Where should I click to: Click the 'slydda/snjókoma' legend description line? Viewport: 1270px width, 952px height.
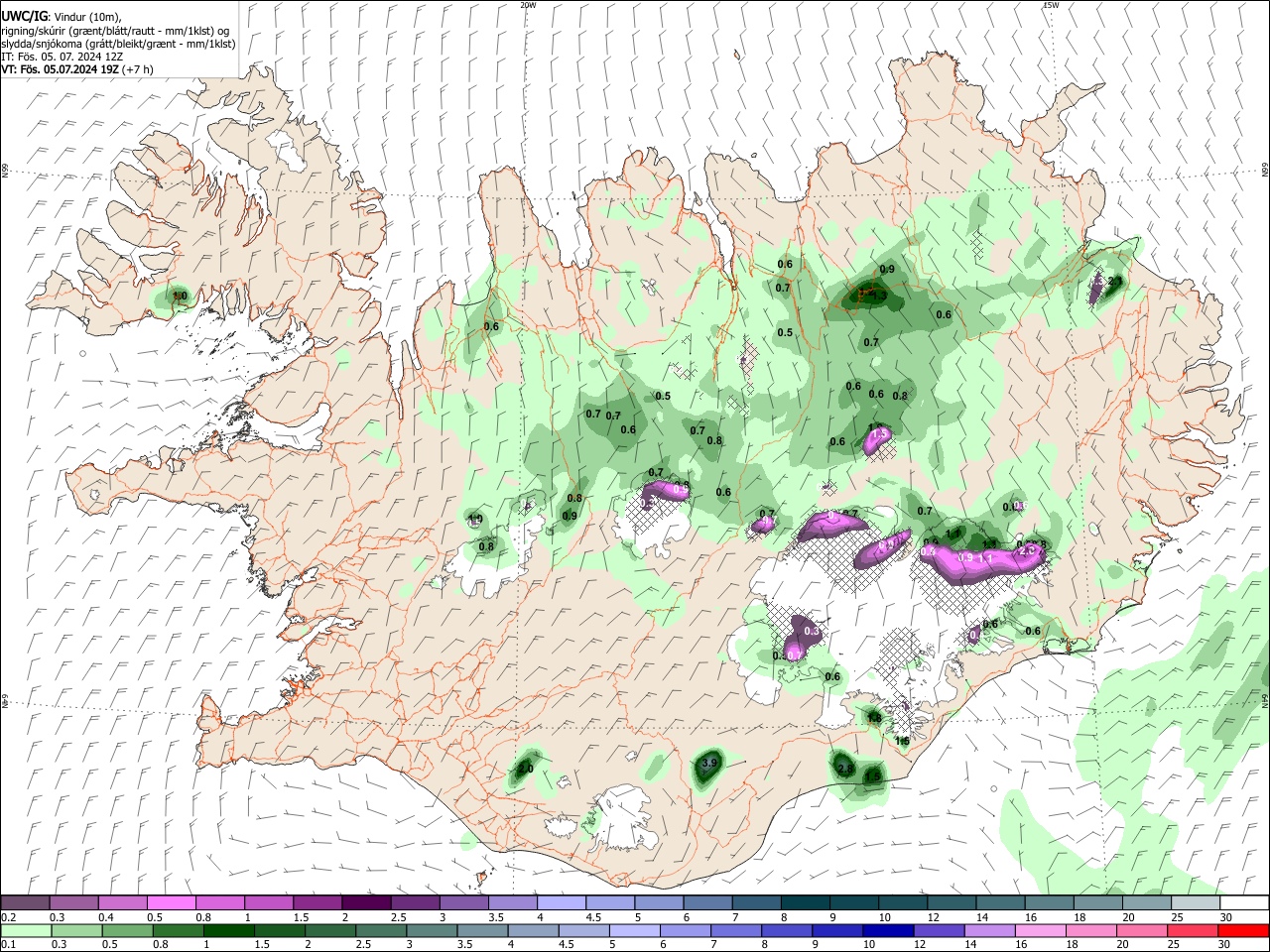click(x=118, y=44)
